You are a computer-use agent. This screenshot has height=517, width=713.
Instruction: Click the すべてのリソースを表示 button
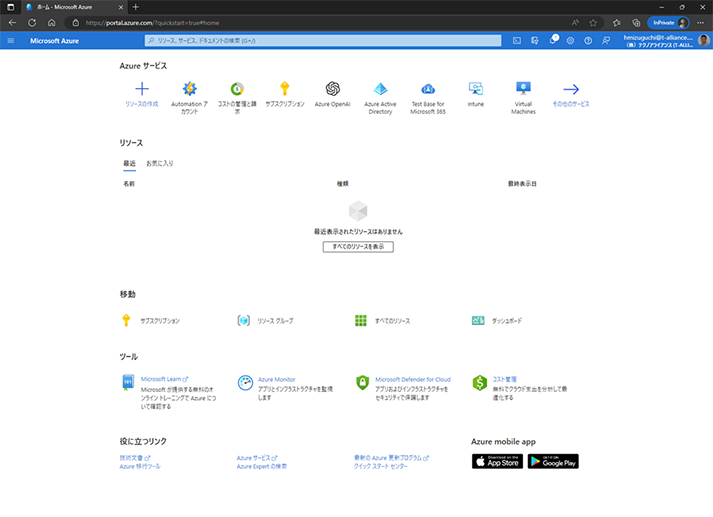coord(358,246)
